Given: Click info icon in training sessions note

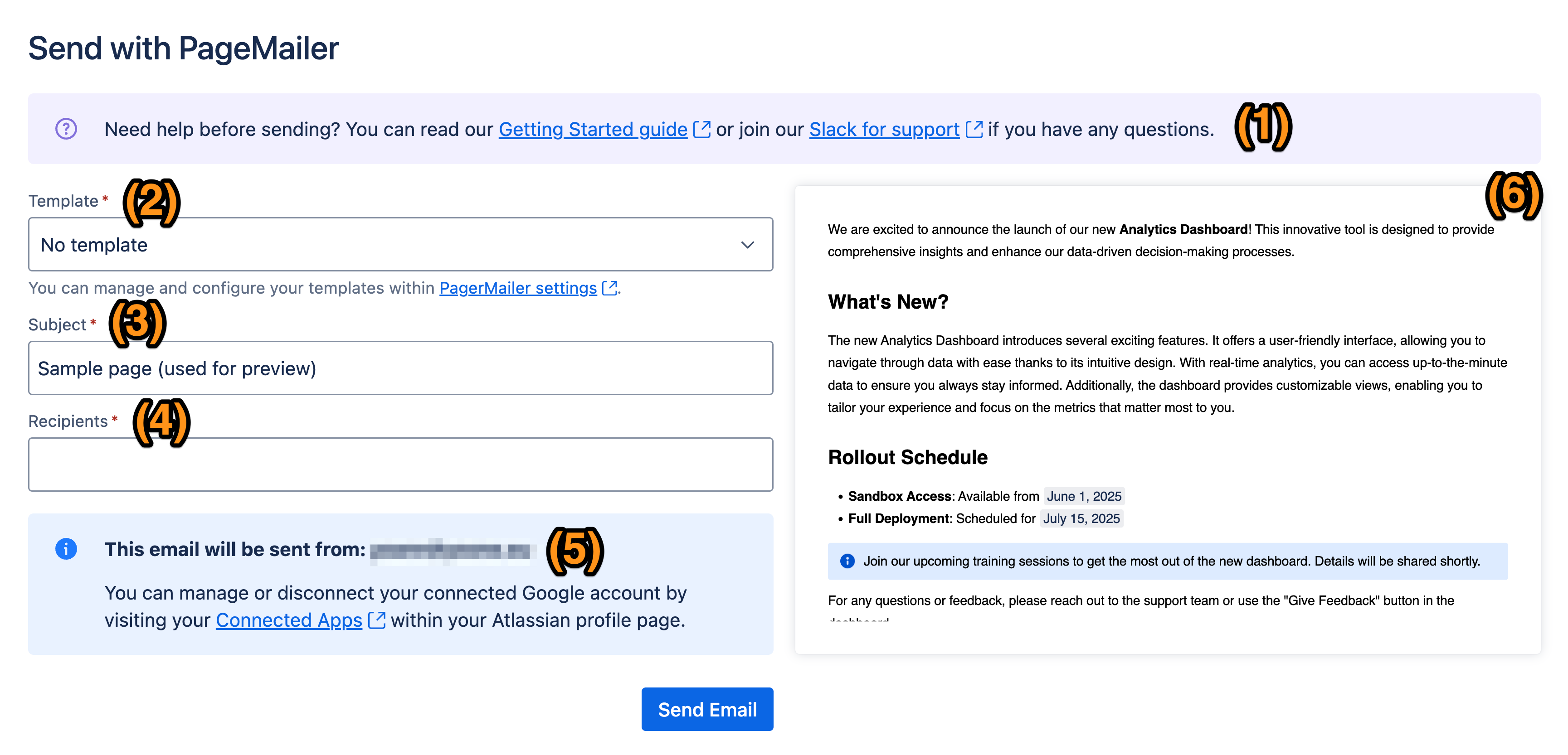Looking at the screenshot, I should [847, 561].
